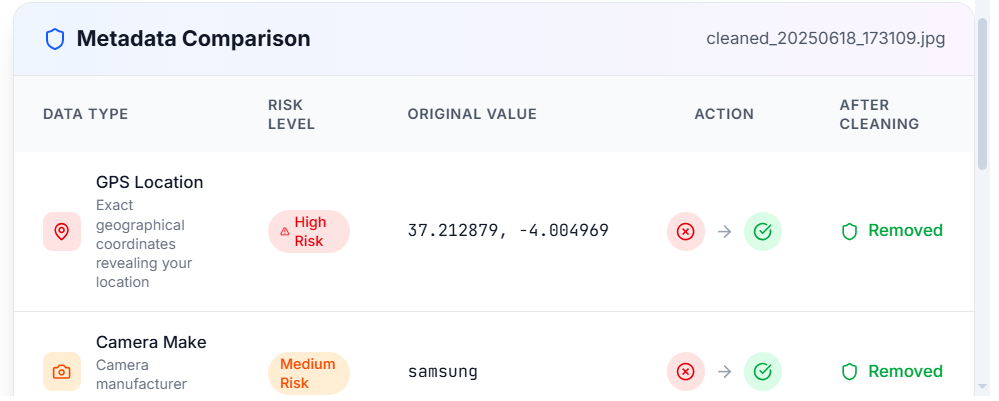
Task: Click the green checkmark in Camera Make row
Action: (x=763, y=371)
